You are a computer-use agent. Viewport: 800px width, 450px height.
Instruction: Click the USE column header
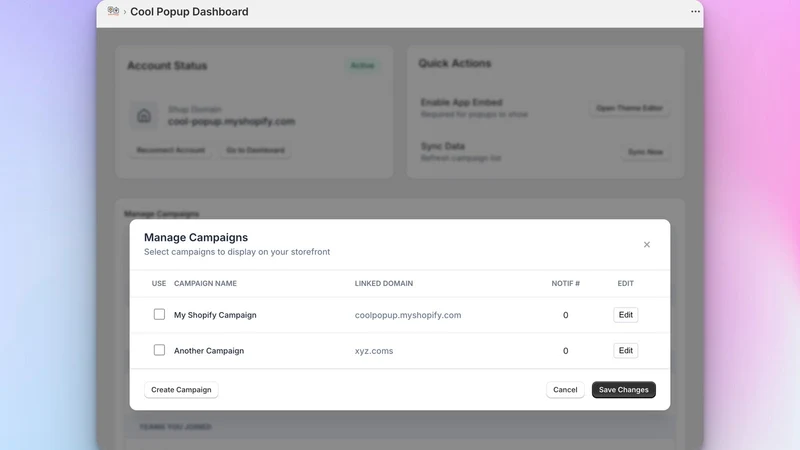pyautogui.click(x=159, y=283)
